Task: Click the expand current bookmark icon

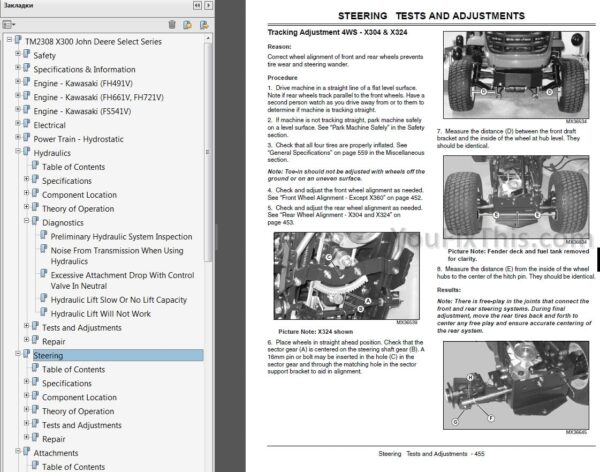Action: pyautogui.click(x=202, y=24)
